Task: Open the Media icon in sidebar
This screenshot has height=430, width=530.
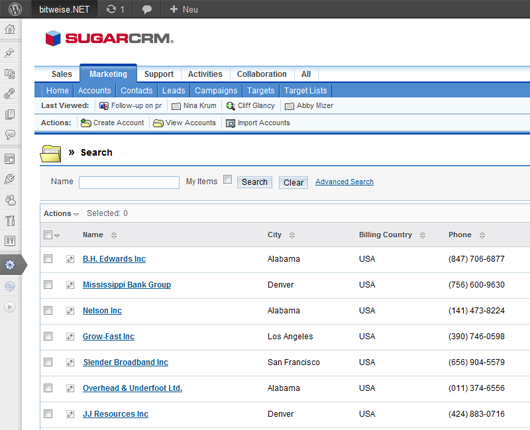Action: [9, 73]
